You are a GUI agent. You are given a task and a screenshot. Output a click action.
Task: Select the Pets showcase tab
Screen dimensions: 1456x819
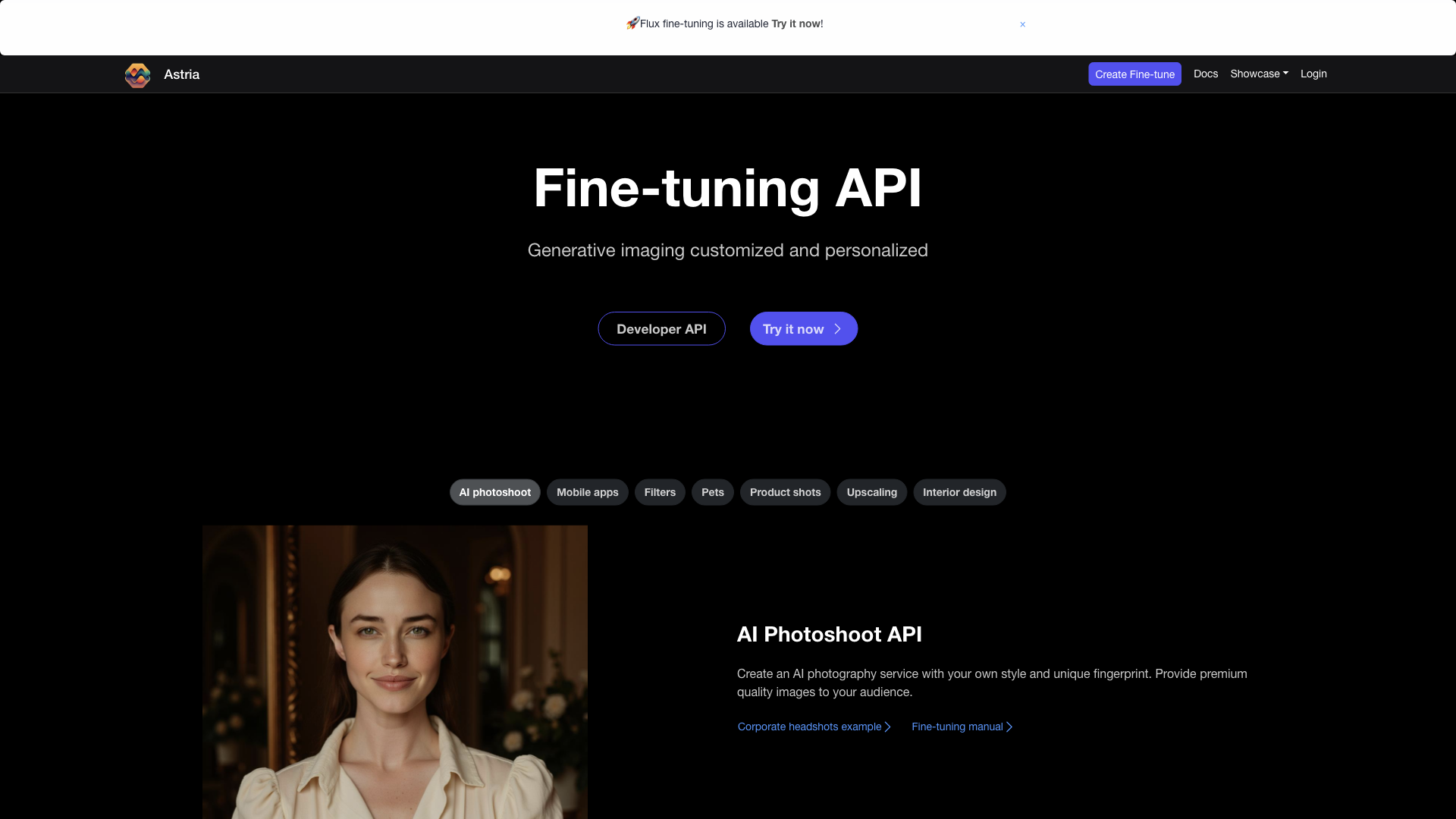click(712, 492)
